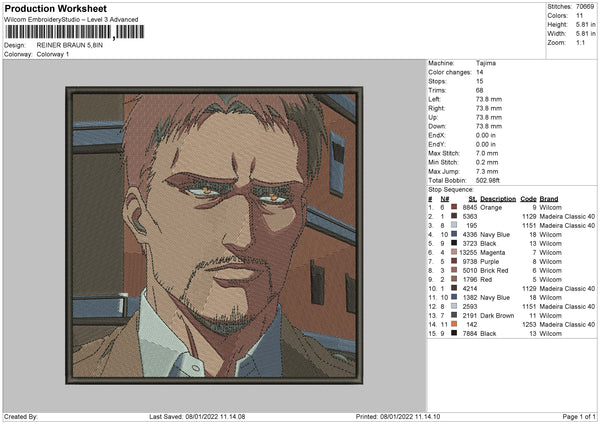Screen dimensions: 600x424
Task: Click the "Description" column header
Action: [498, 199]
